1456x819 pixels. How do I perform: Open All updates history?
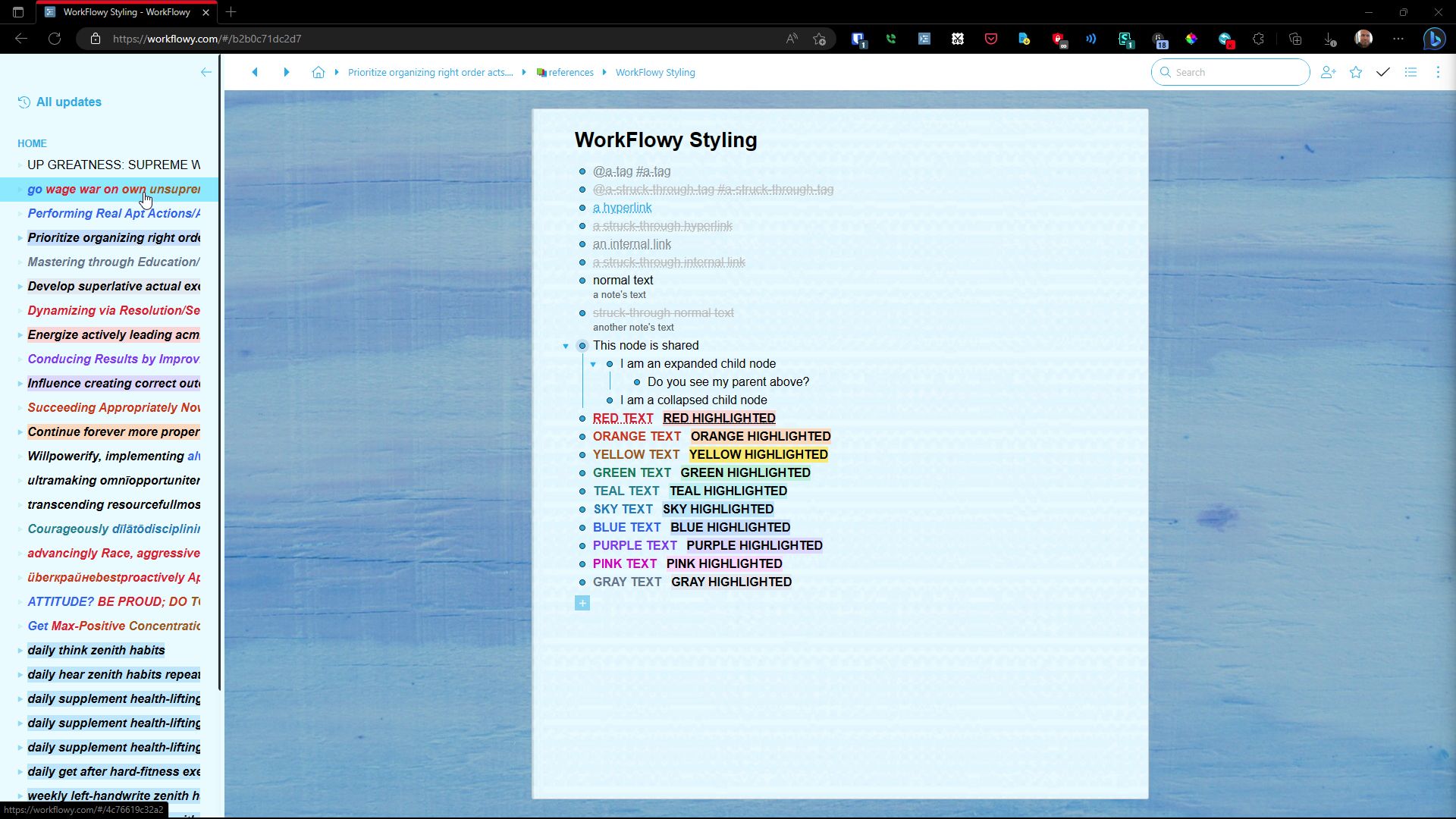pyautogui.click(x=60, y=102)
